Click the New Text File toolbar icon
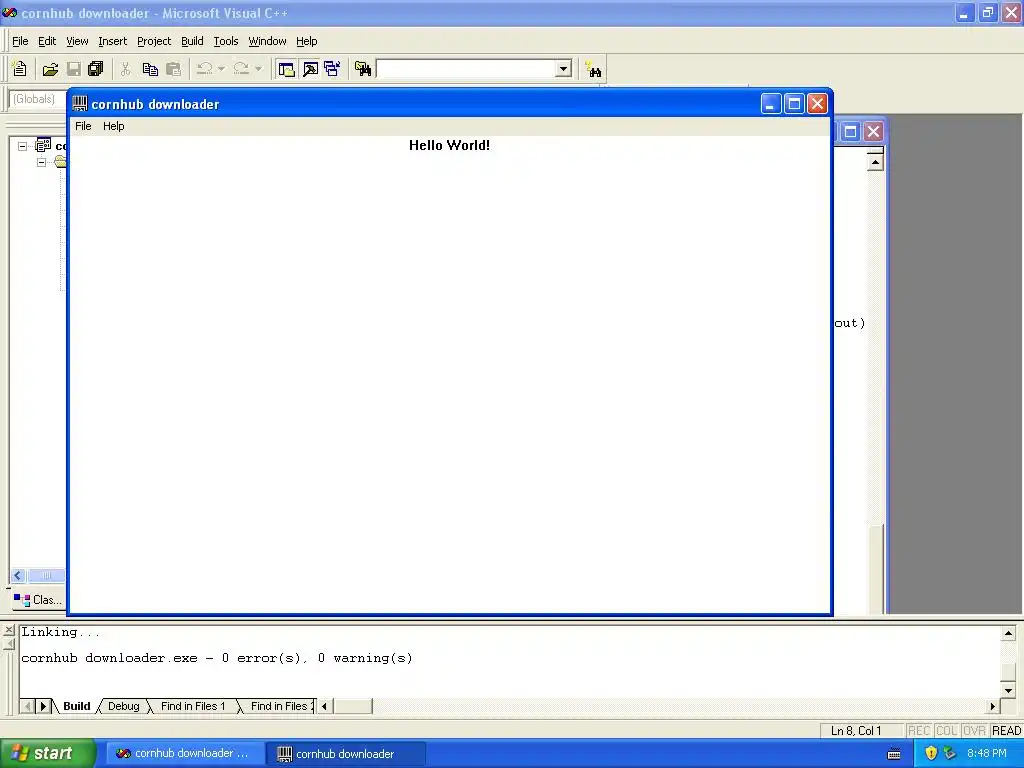Screen dimensions: 1024x768 tap(20, 69)
